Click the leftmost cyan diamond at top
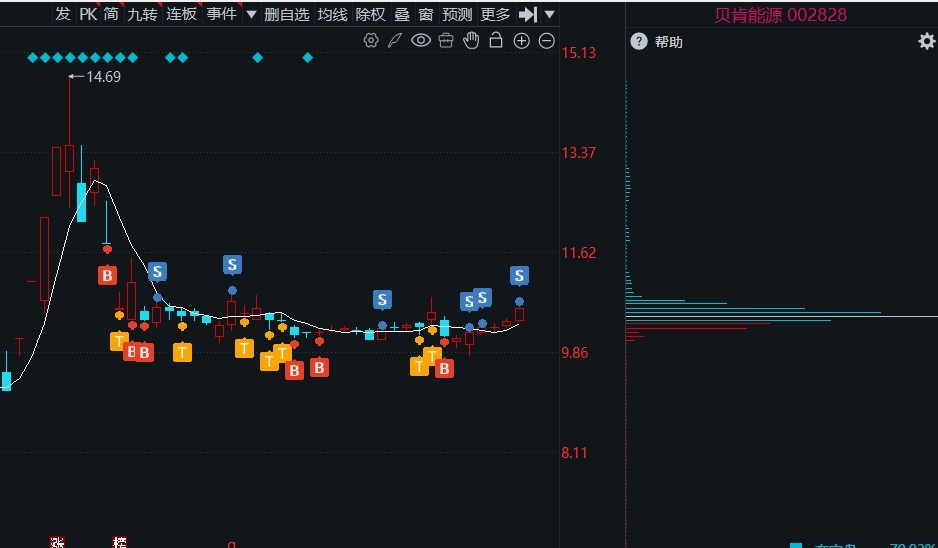This screenshot has width=938, height=548. [32, 57]
